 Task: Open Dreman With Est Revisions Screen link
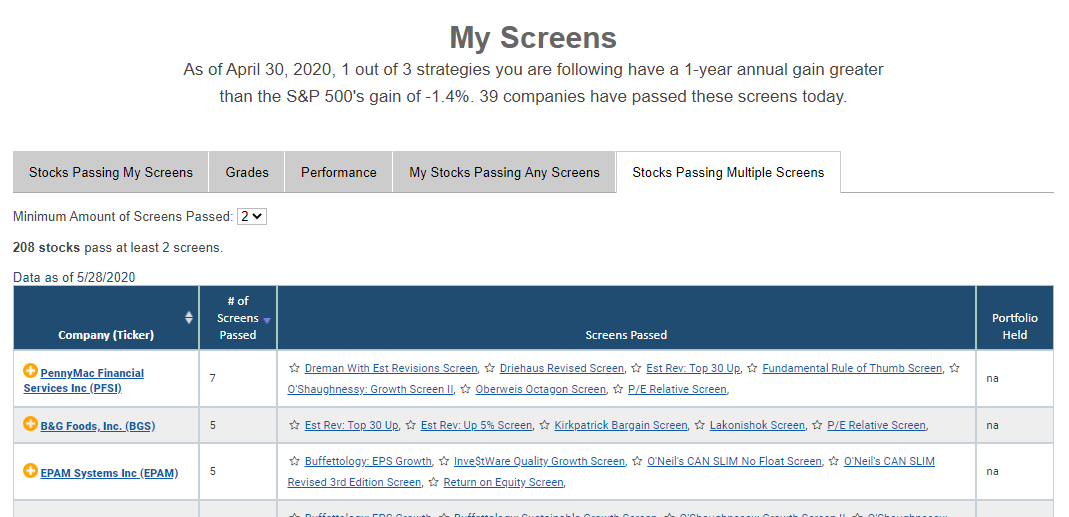(391, 368)
